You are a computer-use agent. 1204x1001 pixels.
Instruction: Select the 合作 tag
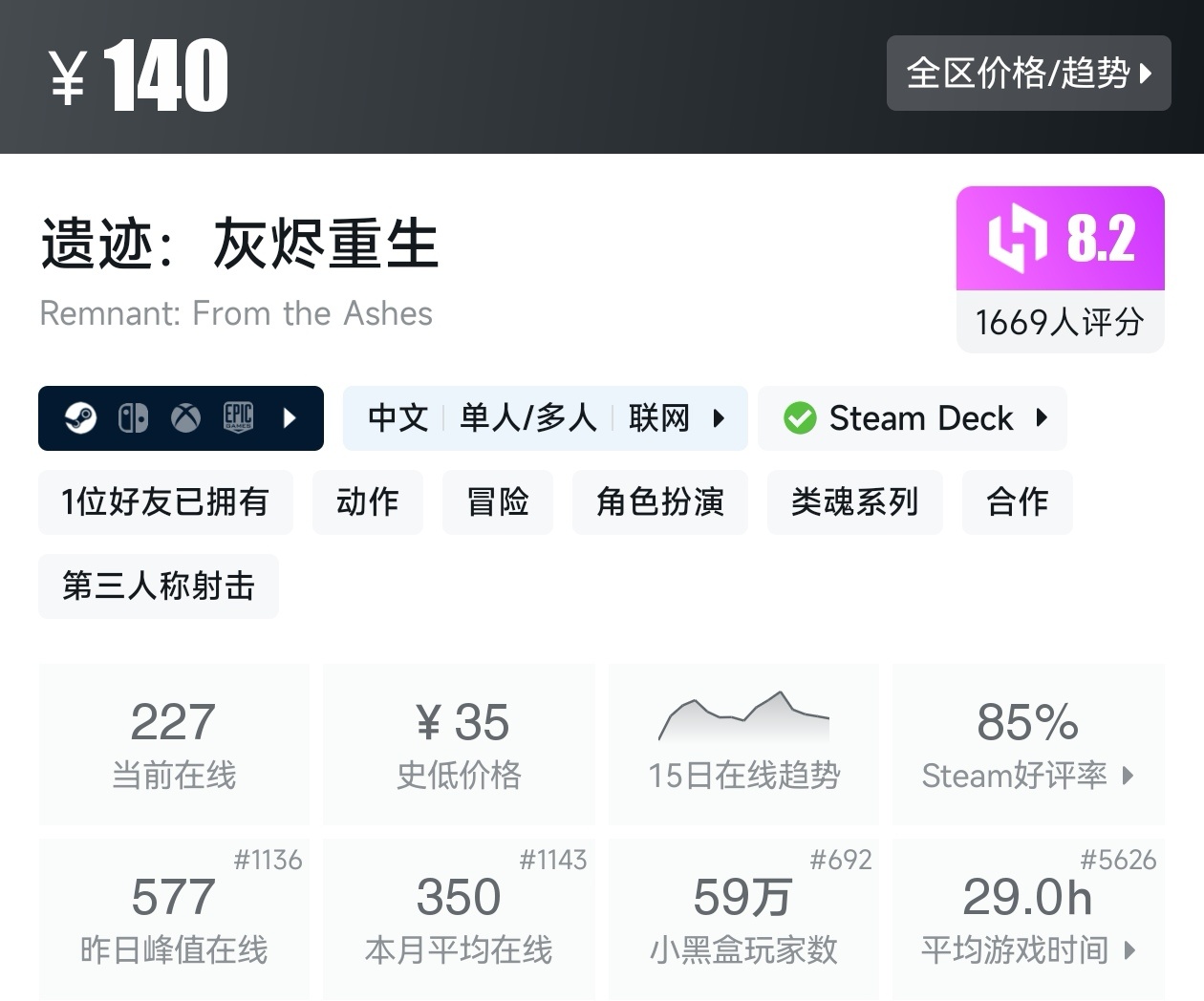click(1018, 501)
